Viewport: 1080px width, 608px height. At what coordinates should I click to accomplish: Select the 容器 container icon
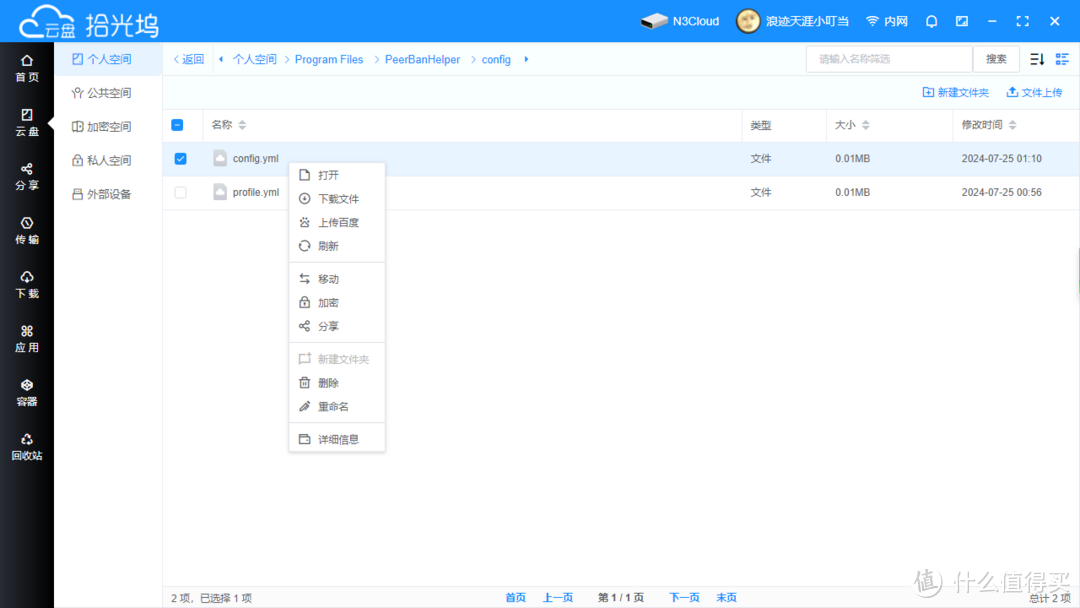[27, 393]
